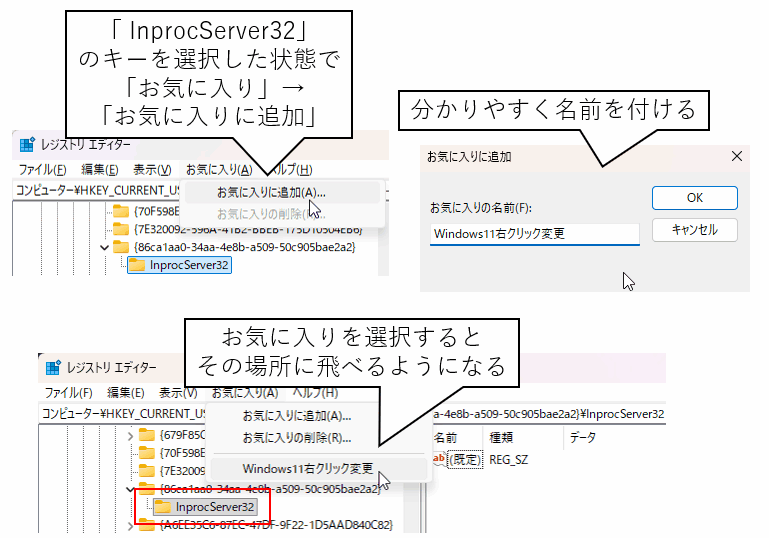Click folder icon of {70F598E key in bottom tree
The image size is (769, 538).
tap(147, 453)
